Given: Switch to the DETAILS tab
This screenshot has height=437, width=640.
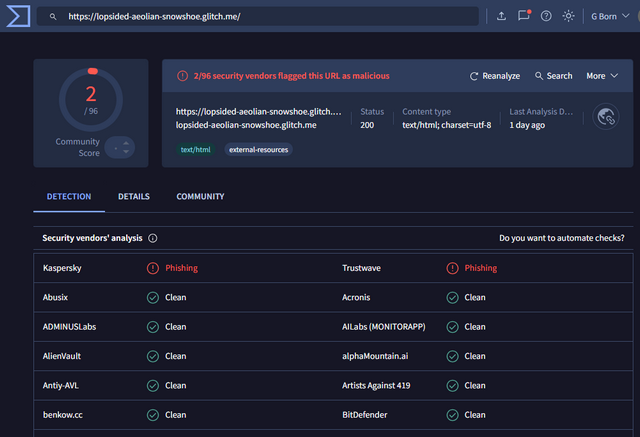Looking at the screenshot, I should (134, 197).
